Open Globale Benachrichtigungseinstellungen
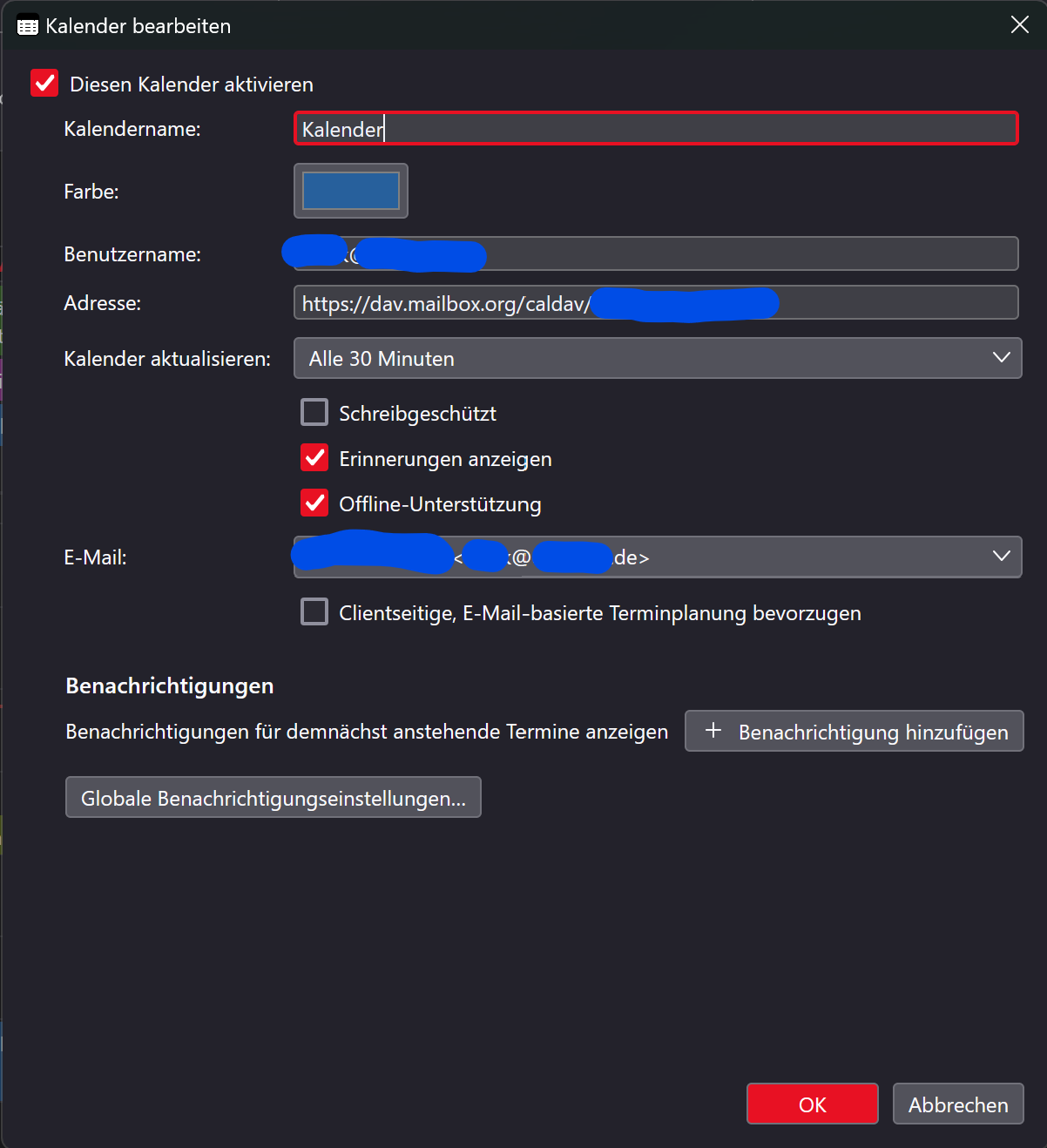This screenshot has width=1047, height=1148. [274, 797]
